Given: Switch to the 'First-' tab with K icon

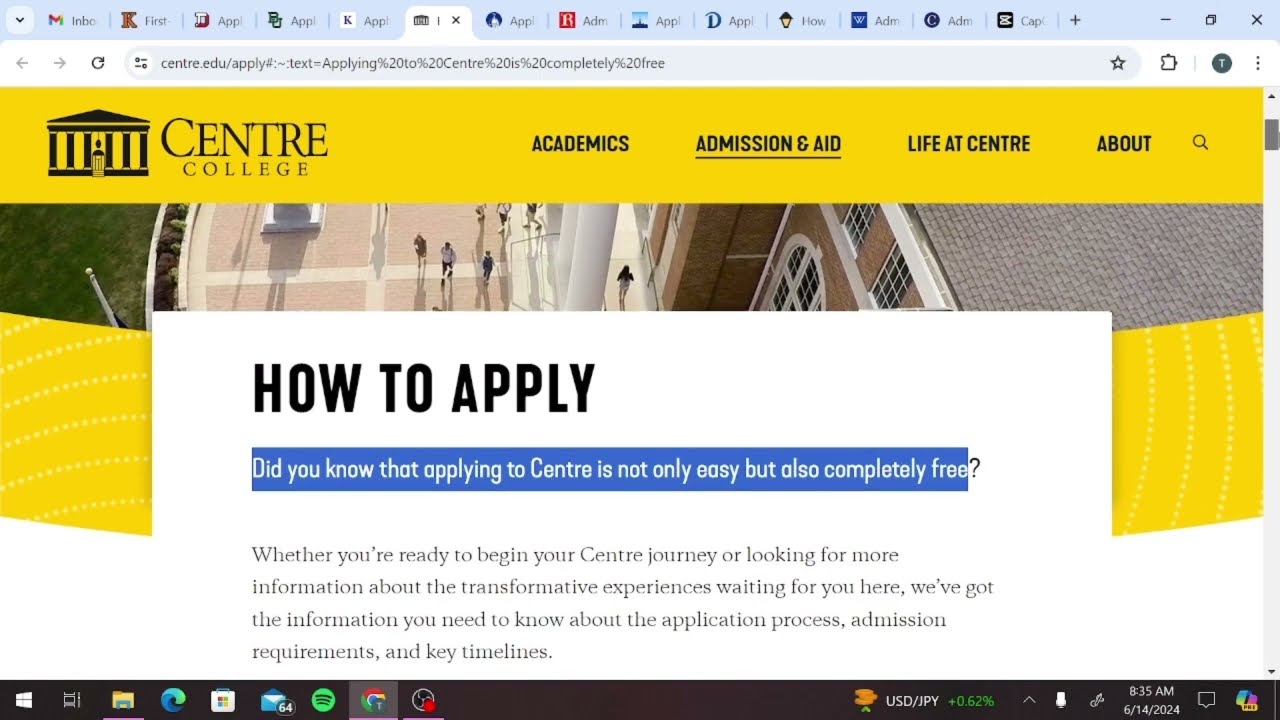Looking at the screenshot, I should point(146,20).
